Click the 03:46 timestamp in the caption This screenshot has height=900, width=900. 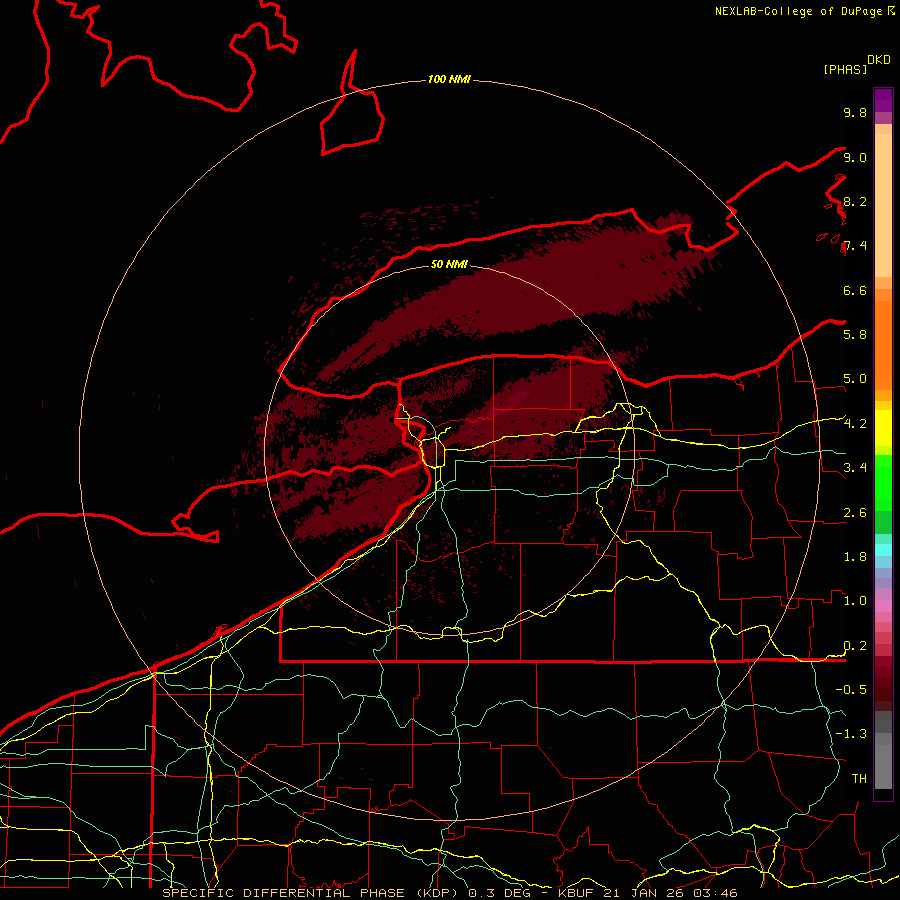[715, 893]
